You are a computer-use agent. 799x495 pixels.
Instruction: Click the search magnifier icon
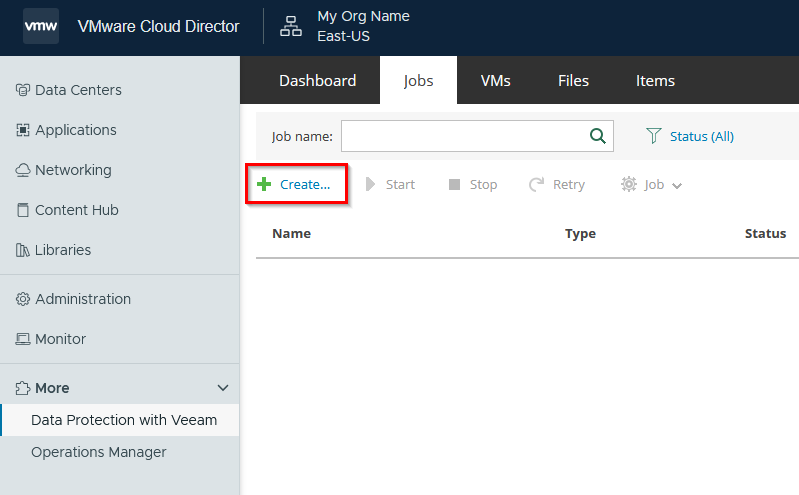598,136
